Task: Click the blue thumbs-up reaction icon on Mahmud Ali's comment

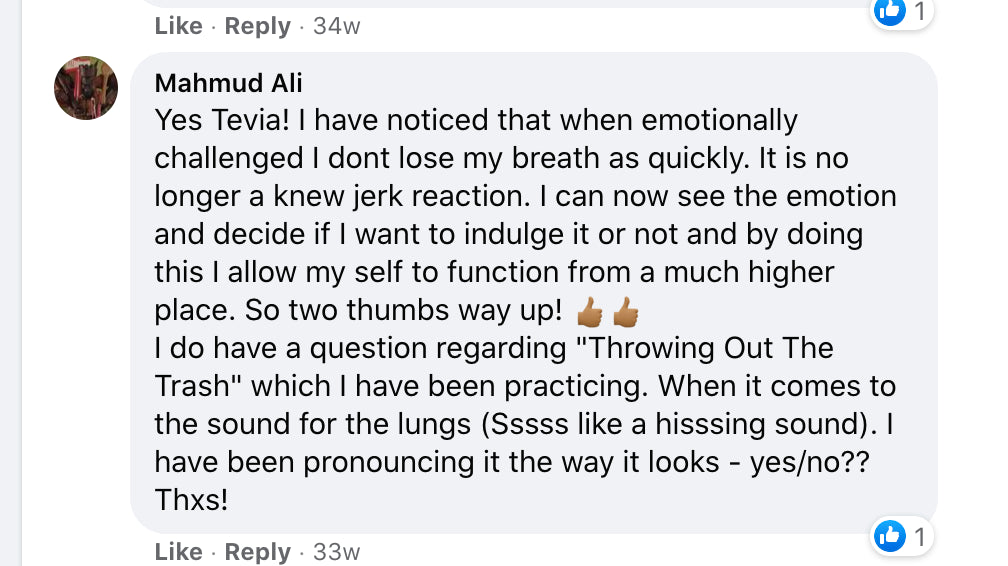Action: coord(889,536)
